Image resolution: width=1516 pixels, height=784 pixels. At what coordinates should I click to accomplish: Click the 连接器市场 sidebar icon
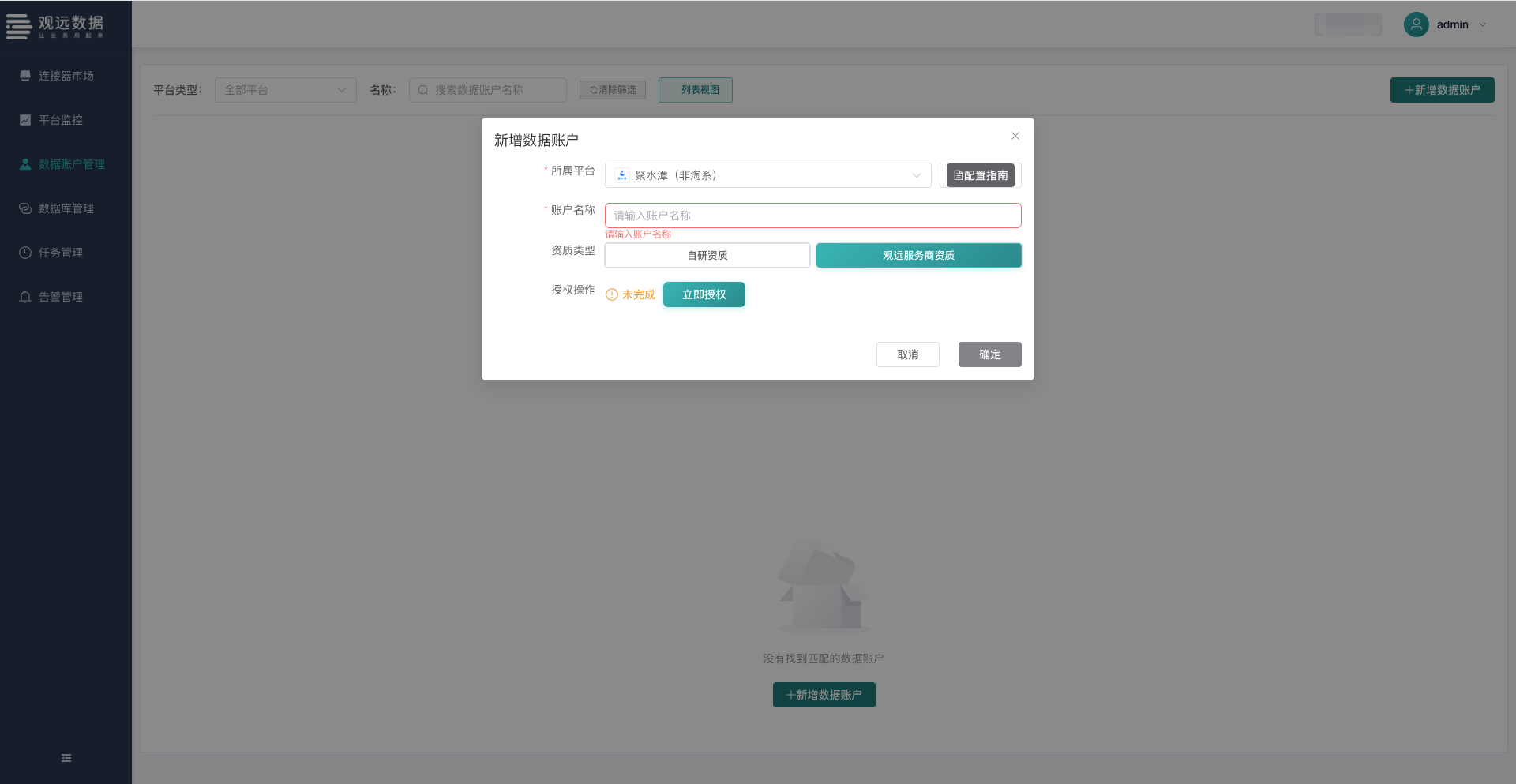tap(25, 76)
